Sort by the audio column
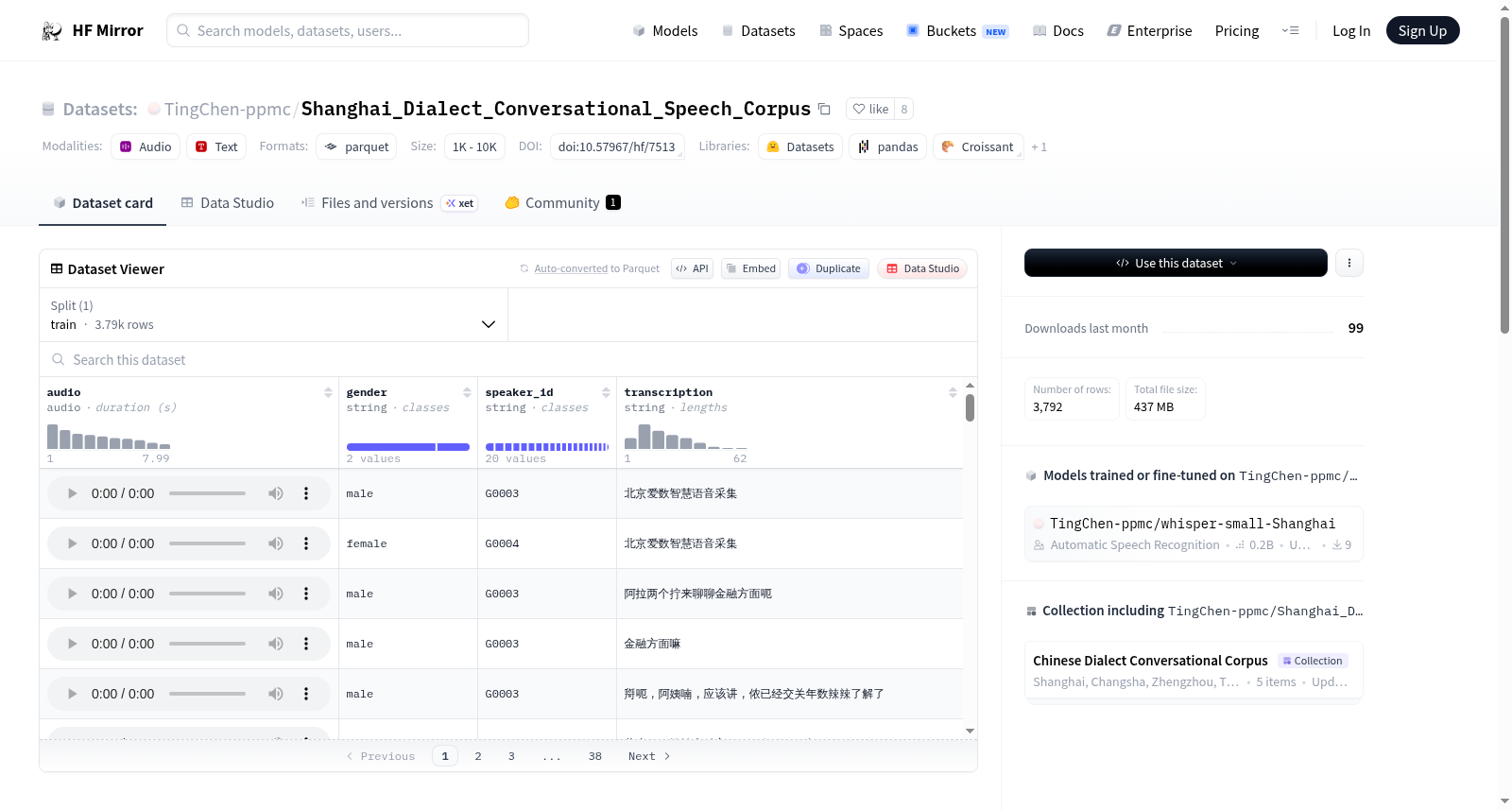This screenshot has height=810, width=1512. click(x=328, y=392)
